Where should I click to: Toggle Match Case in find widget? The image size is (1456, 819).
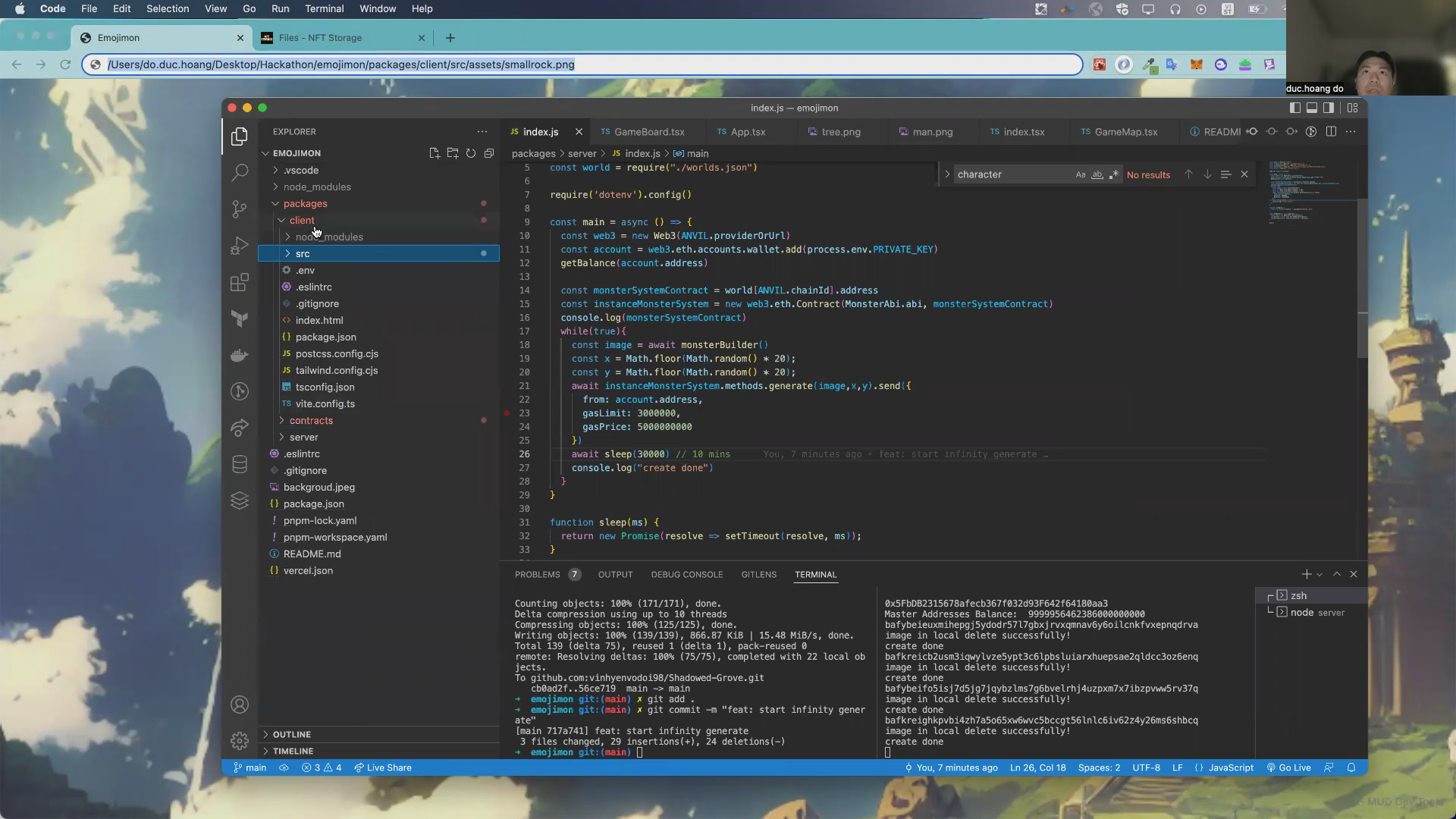coord(1081,174)
